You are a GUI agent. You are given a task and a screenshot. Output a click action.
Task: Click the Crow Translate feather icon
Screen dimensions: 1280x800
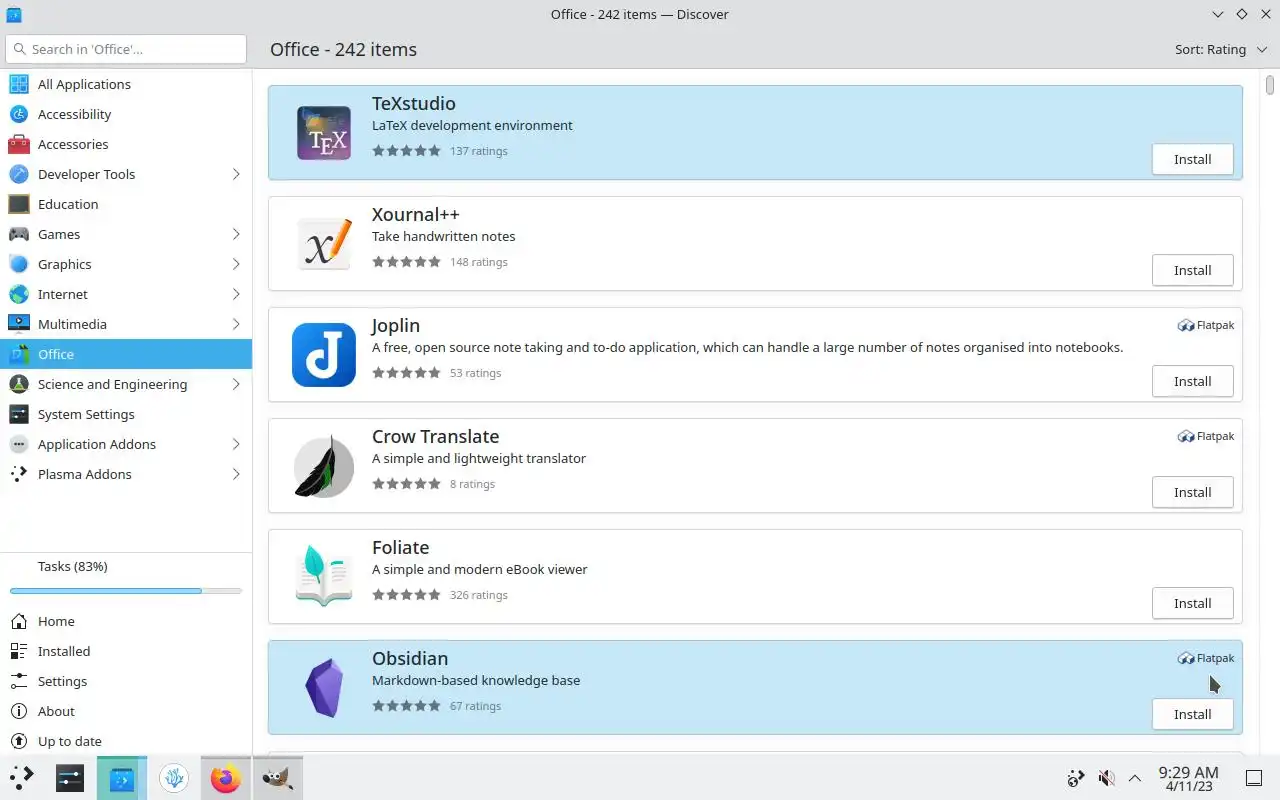pos(324,466)
